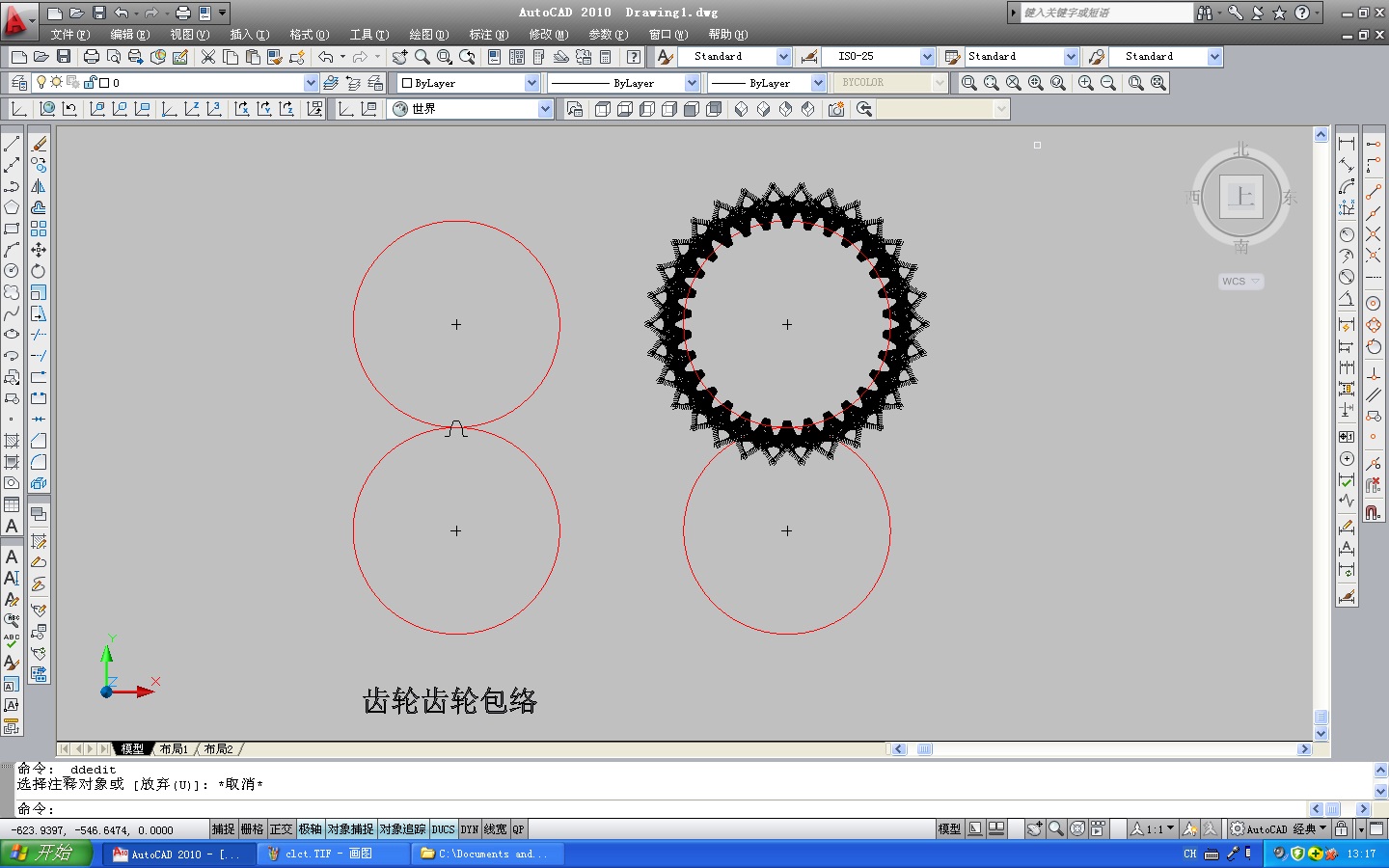The image size is (1389, 868).
Task: Click the Layer Properties Manager icon
Action: (x=18, y=83)
